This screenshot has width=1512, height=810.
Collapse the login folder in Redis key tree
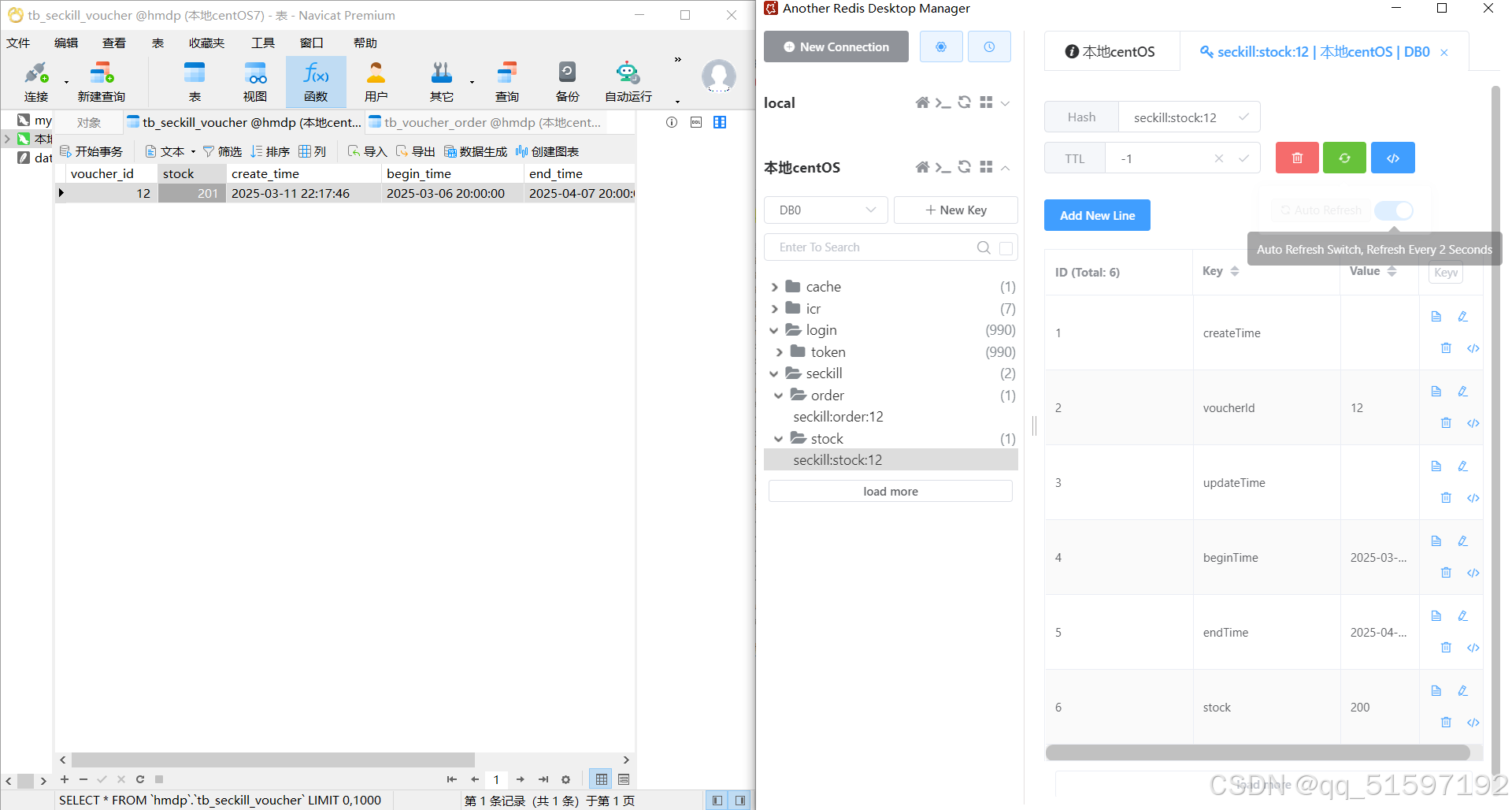point(775,330)
